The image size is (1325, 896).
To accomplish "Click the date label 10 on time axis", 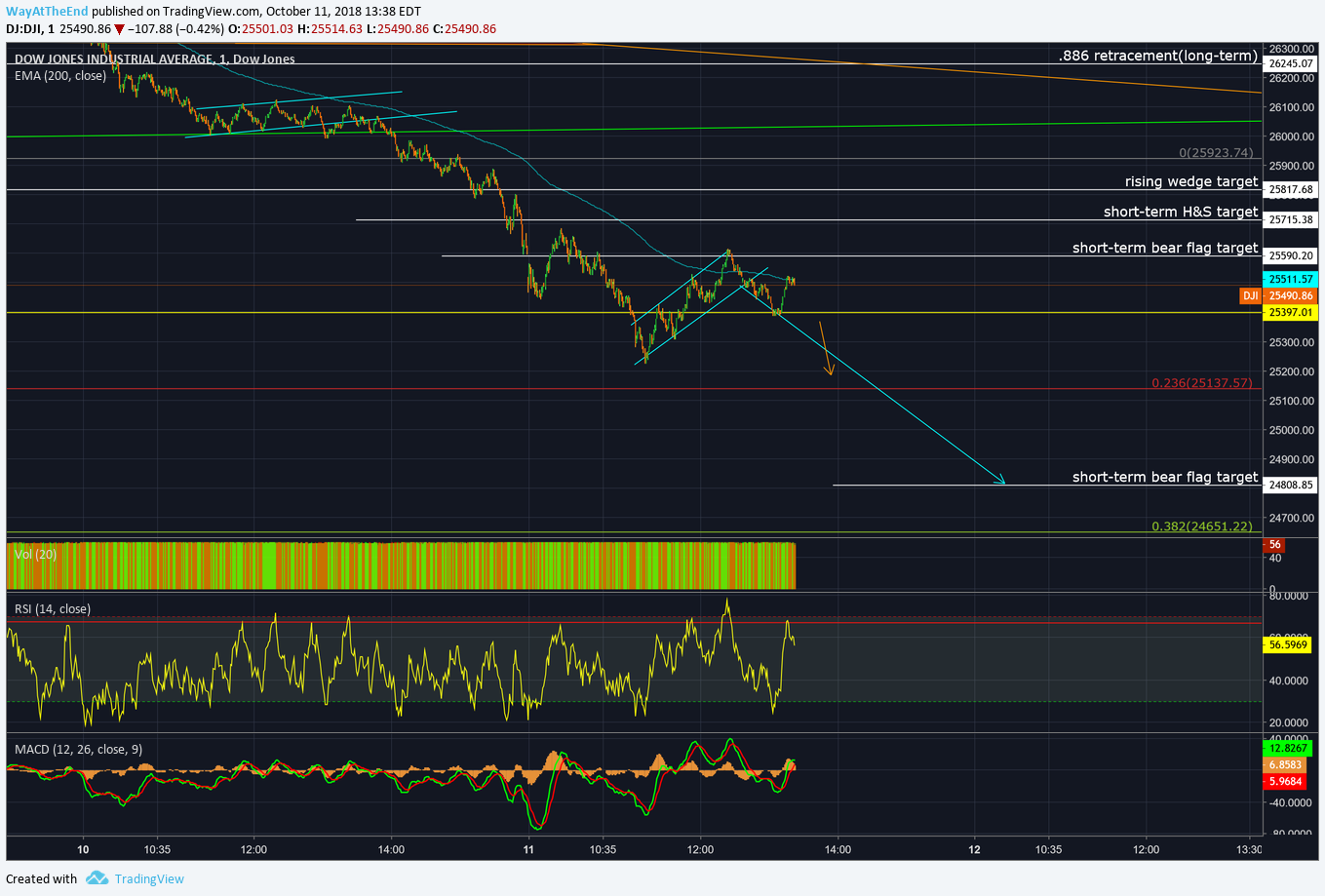I will coord(83,849).
